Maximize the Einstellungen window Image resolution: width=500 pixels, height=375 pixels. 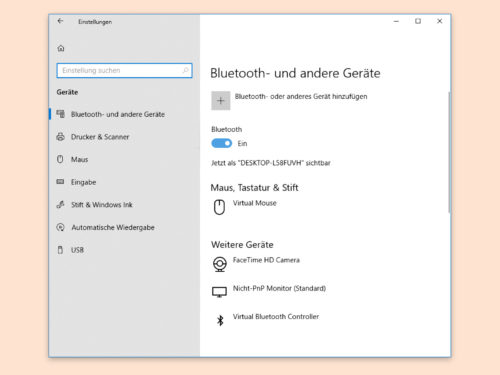point(418,21)
